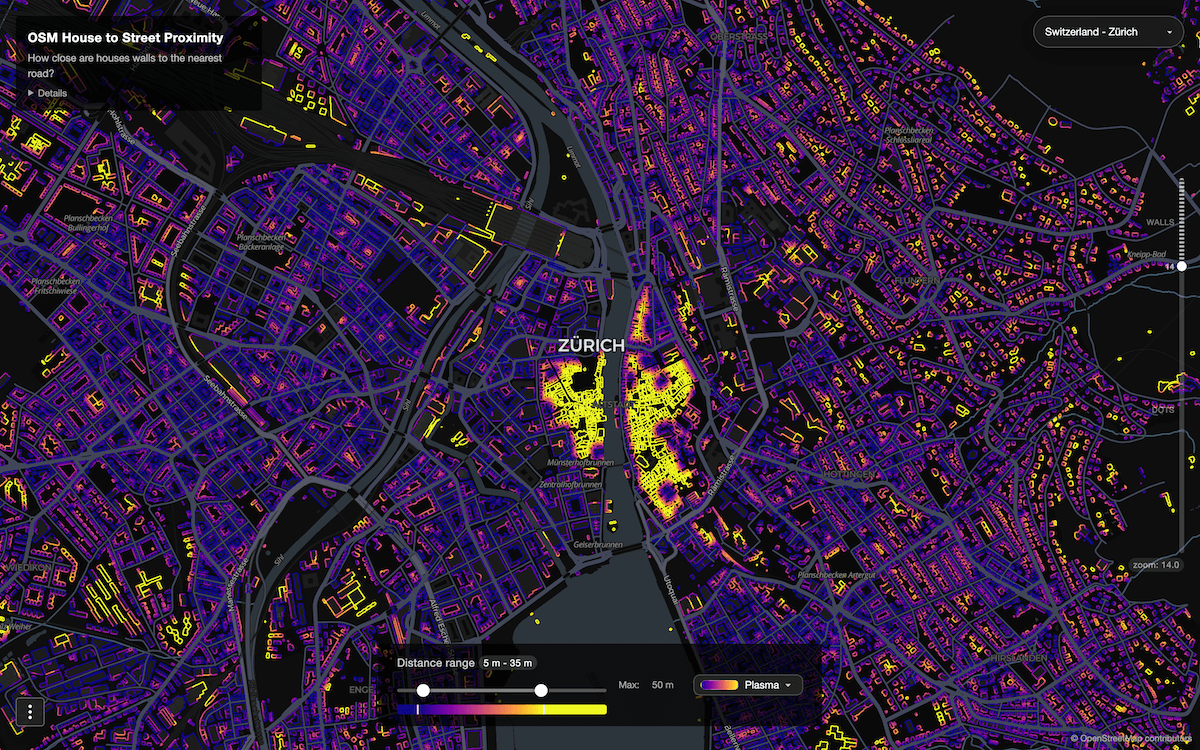The width and height of the screenshot is (1200, 750).
Task: Click the white slider handle near WALLS
Action: [1183, 265]
